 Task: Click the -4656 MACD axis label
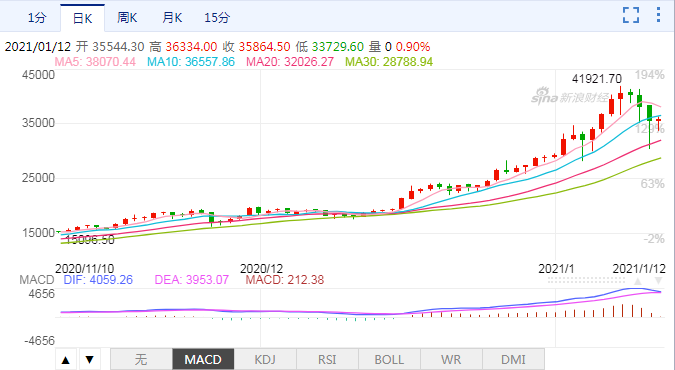[x=40, y=341]
